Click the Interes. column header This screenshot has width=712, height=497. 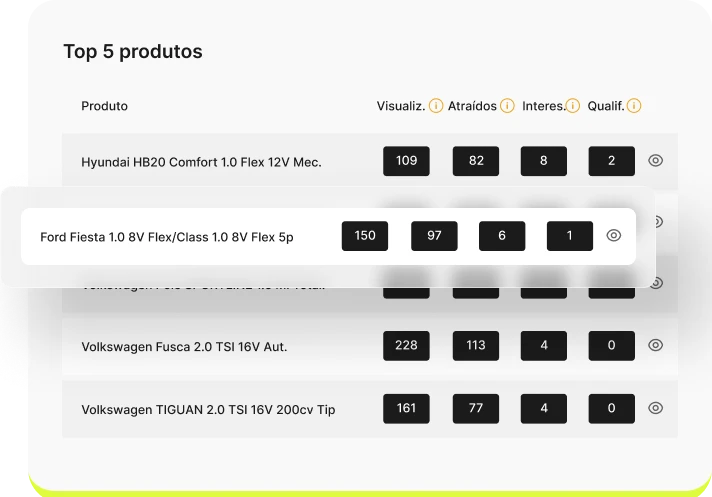[544, 106]
